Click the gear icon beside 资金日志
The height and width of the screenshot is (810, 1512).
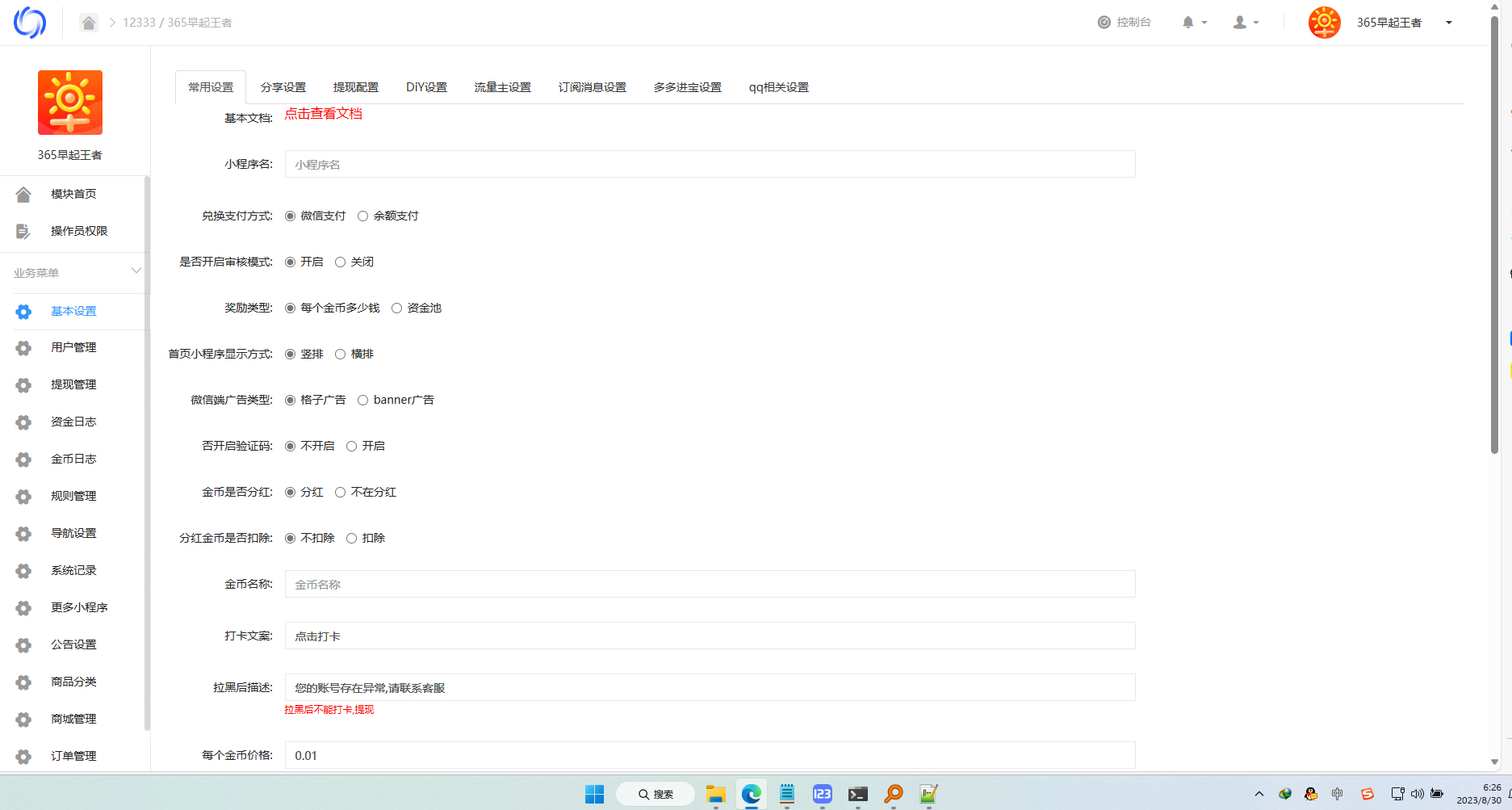pyautogui.click(x=23, y=422)
